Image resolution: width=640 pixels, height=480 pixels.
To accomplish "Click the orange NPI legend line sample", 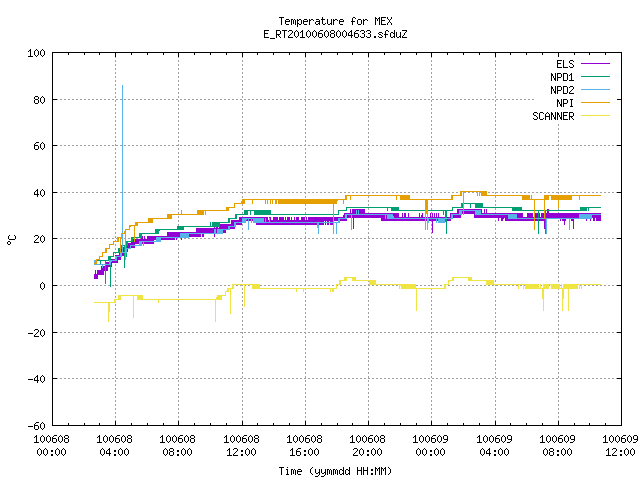I will [x=595, y=102].
